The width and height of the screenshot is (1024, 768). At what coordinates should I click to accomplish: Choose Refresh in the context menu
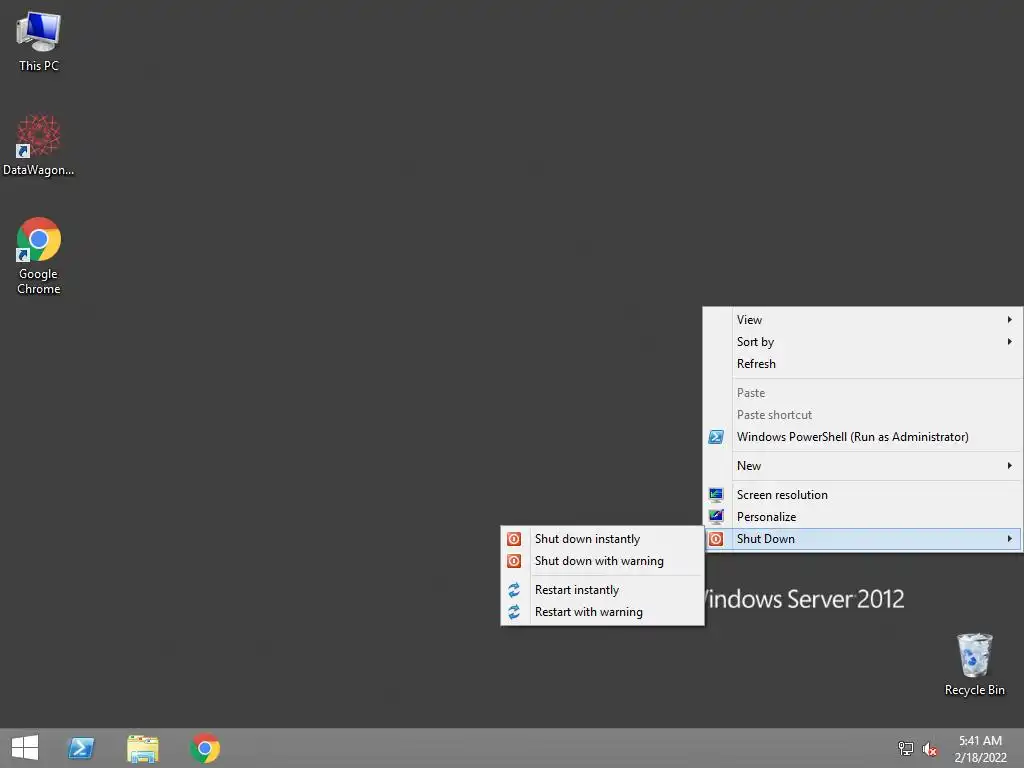(862, 364)
